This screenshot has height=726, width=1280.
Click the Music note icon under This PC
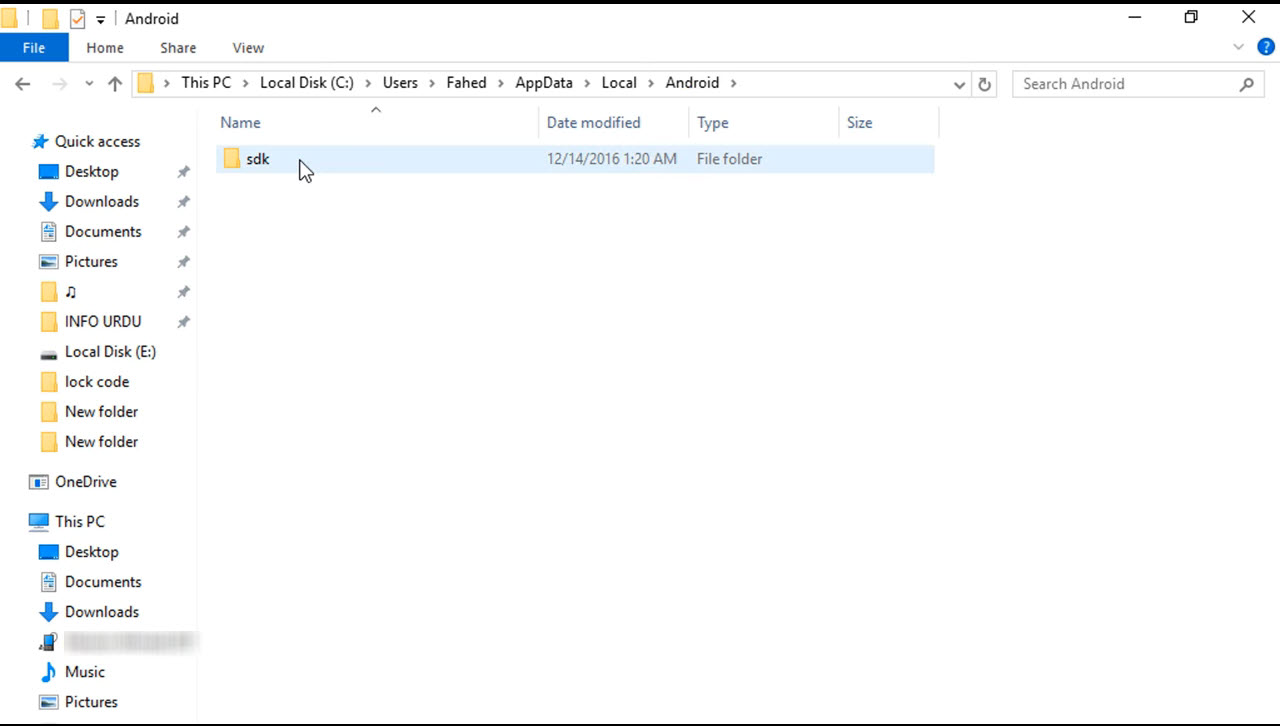click(x=48, y=672)
